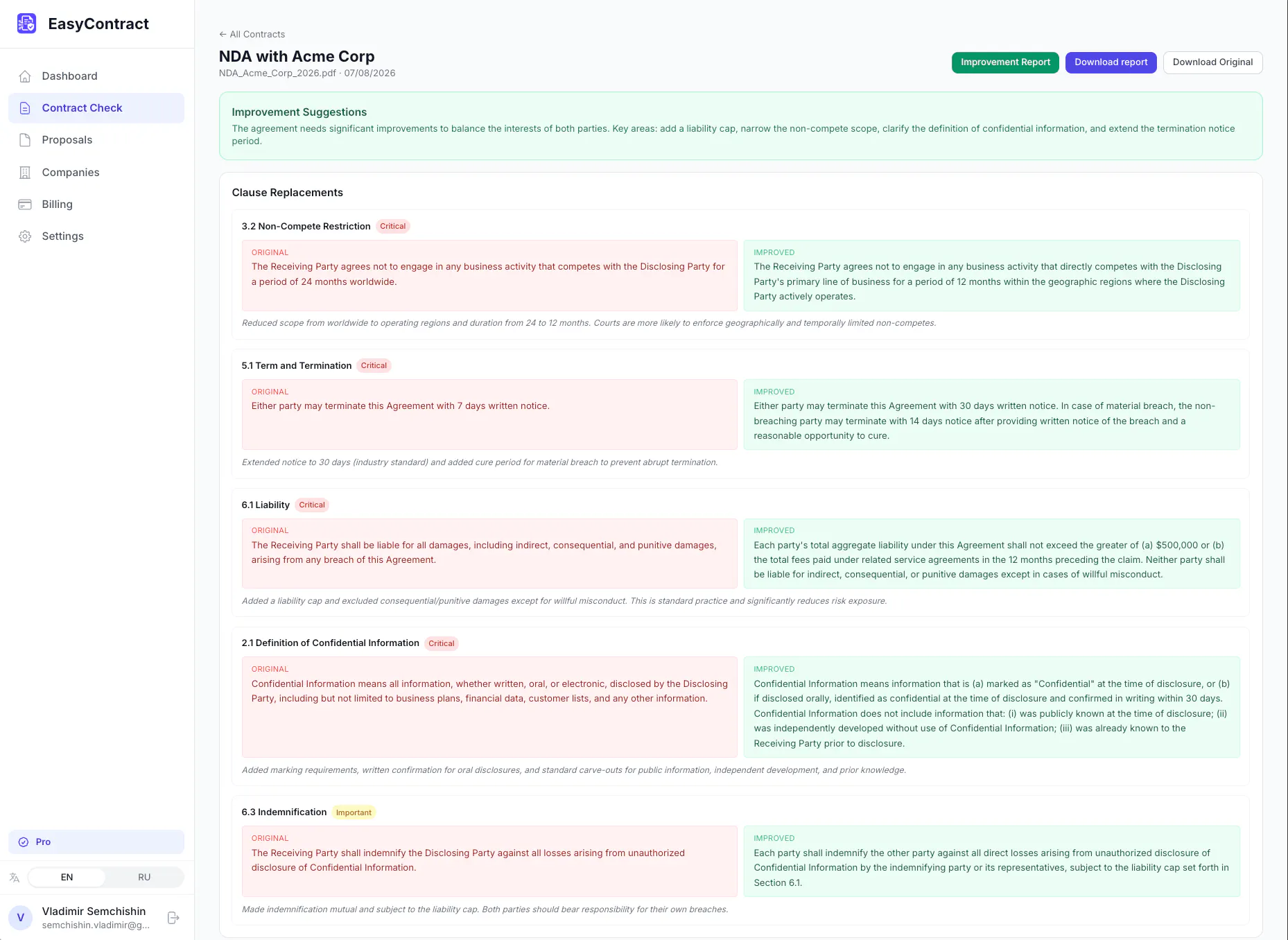Click the improvement summary paragraph
Viewport: 1288px width, 940px height.
pos(733,134)
